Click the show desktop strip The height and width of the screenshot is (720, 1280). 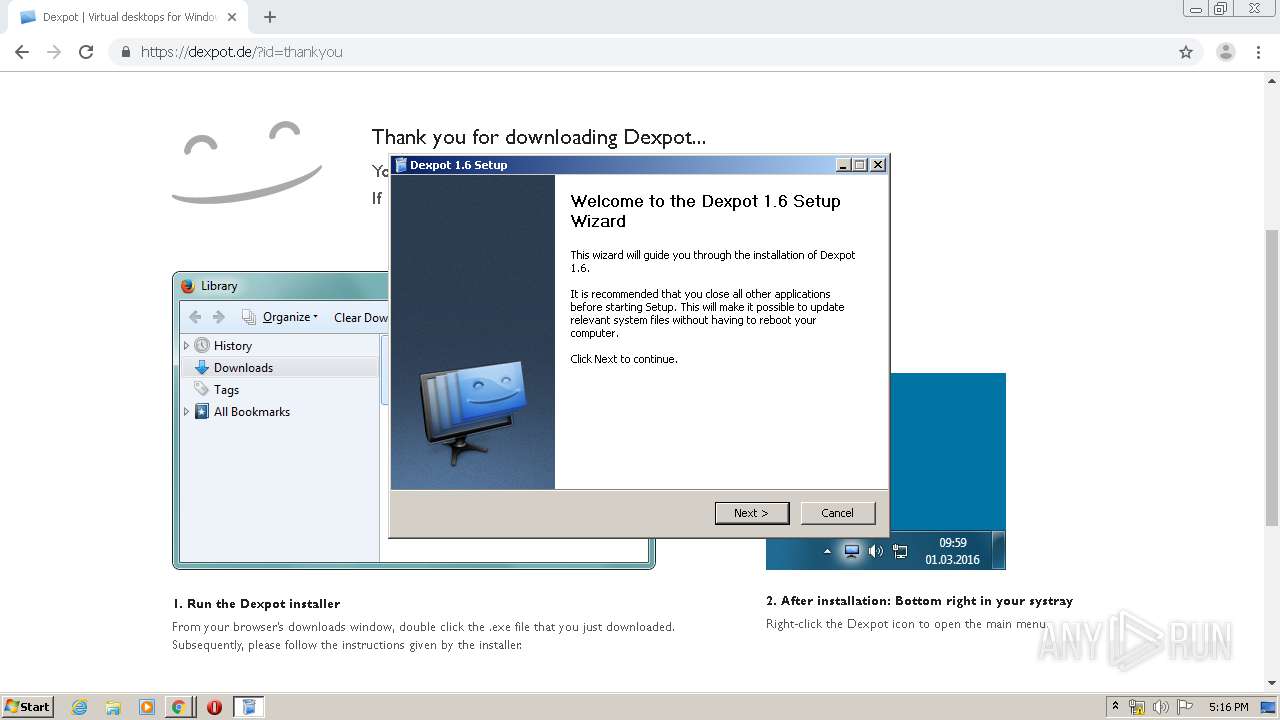coord(1269,707)
